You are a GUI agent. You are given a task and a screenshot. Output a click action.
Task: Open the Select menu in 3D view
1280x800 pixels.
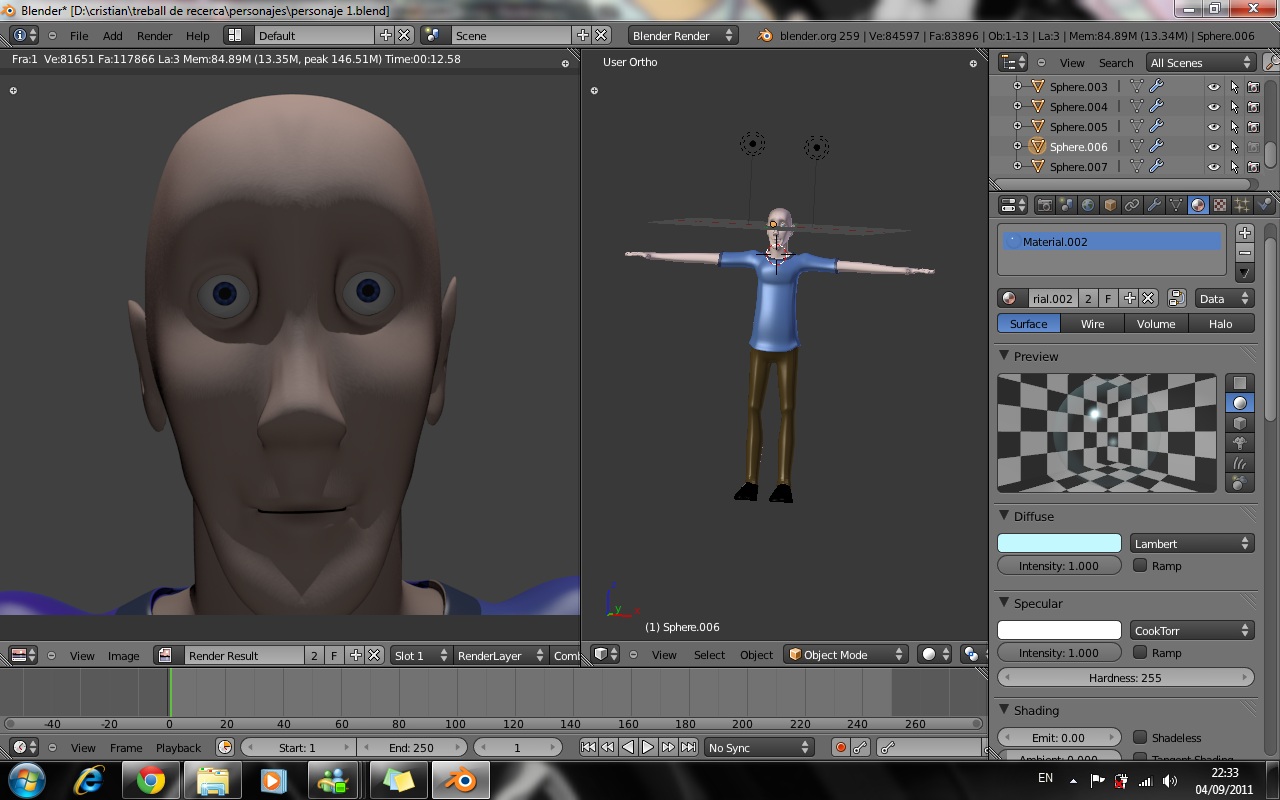click(709, 654)
